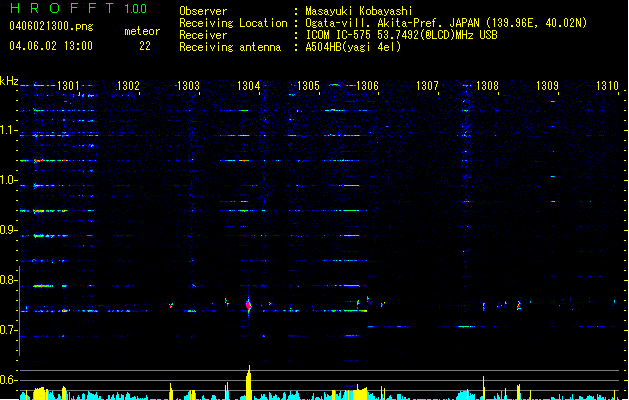Image resolution: width=629 pixels, height=400 pixels.
Task: Click the version number 1.0.0
Action: (x=136, y=9)
